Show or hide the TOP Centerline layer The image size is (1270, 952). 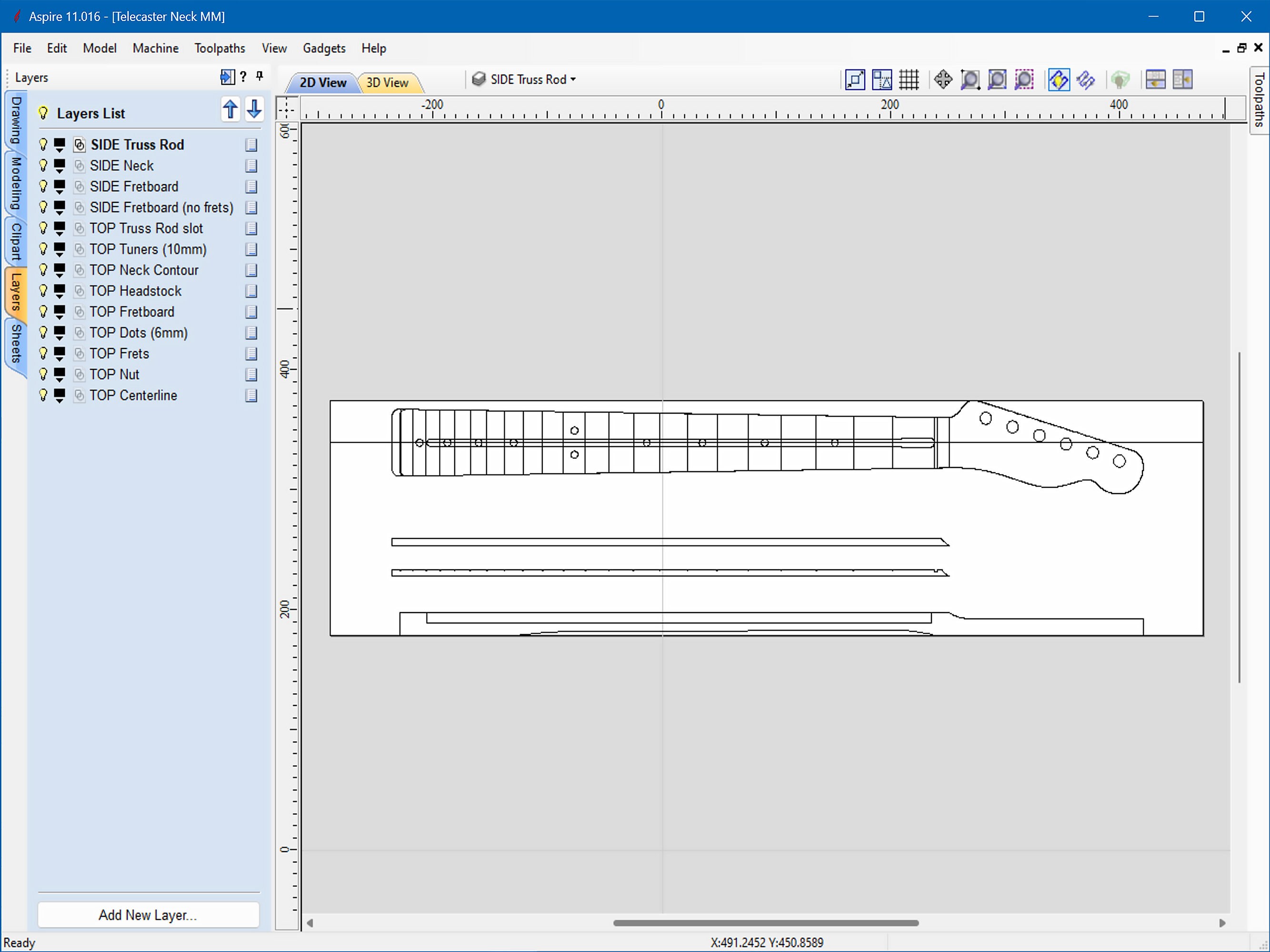click(44, 396)
